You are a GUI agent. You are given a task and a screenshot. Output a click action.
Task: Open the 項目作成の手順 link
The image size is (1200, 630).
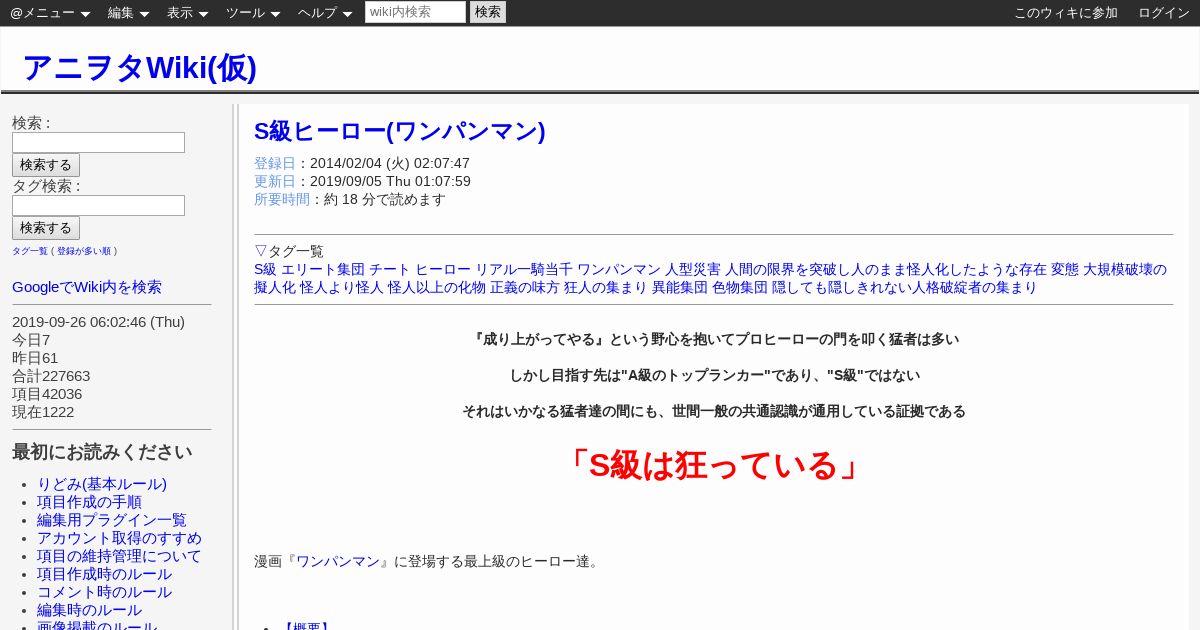(x=89, y=502)
